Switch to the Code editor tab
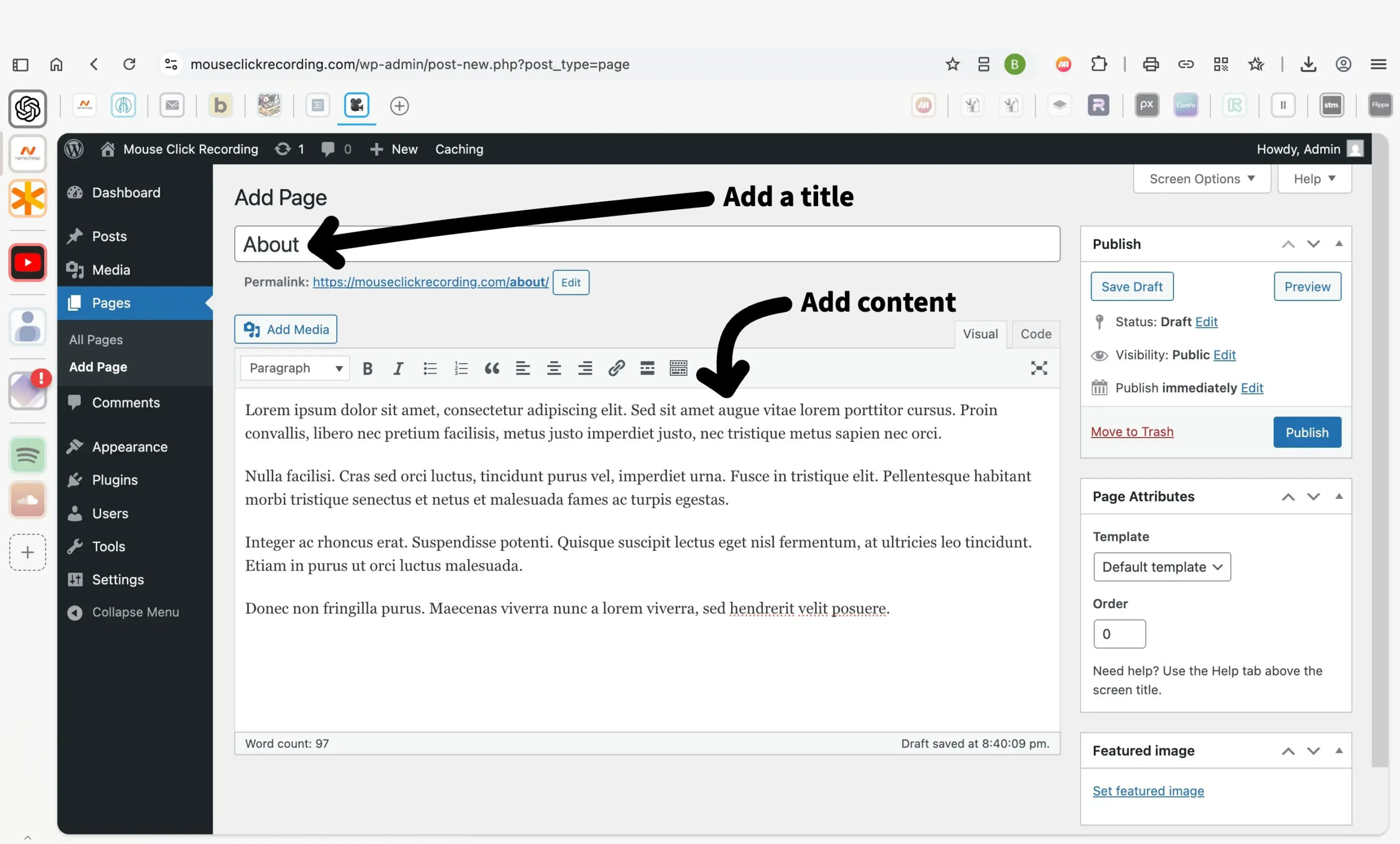1400x844 pixels. (x=1035, y=334)
